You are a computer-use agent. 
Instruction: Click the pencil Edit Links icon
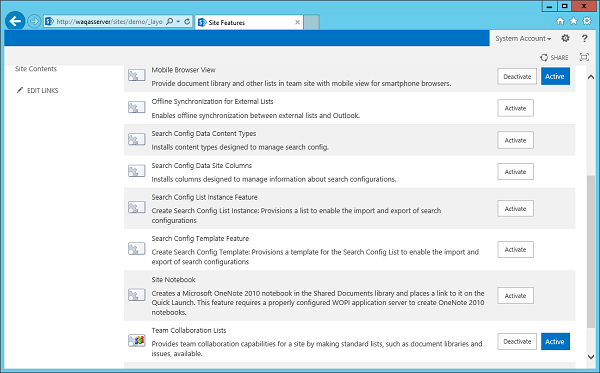point(20,90)
